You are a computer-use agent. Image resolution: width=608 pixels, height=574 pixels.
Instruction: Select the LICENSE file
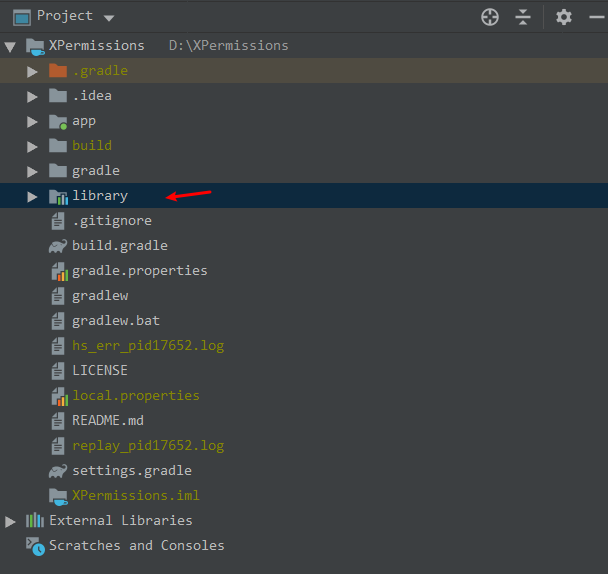(x=100, y=370)
